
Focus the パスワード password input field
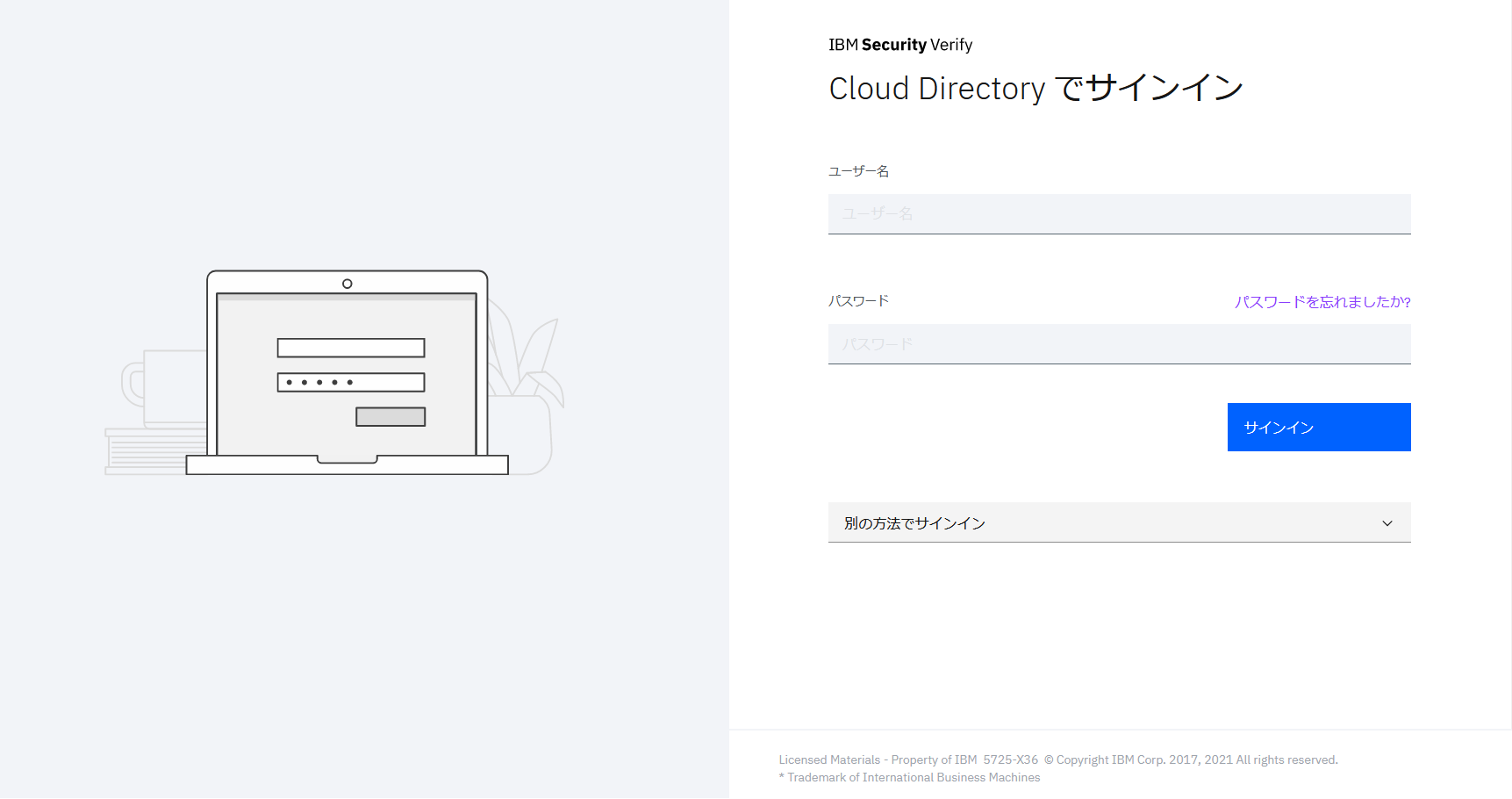click(x=1119, y=344)
